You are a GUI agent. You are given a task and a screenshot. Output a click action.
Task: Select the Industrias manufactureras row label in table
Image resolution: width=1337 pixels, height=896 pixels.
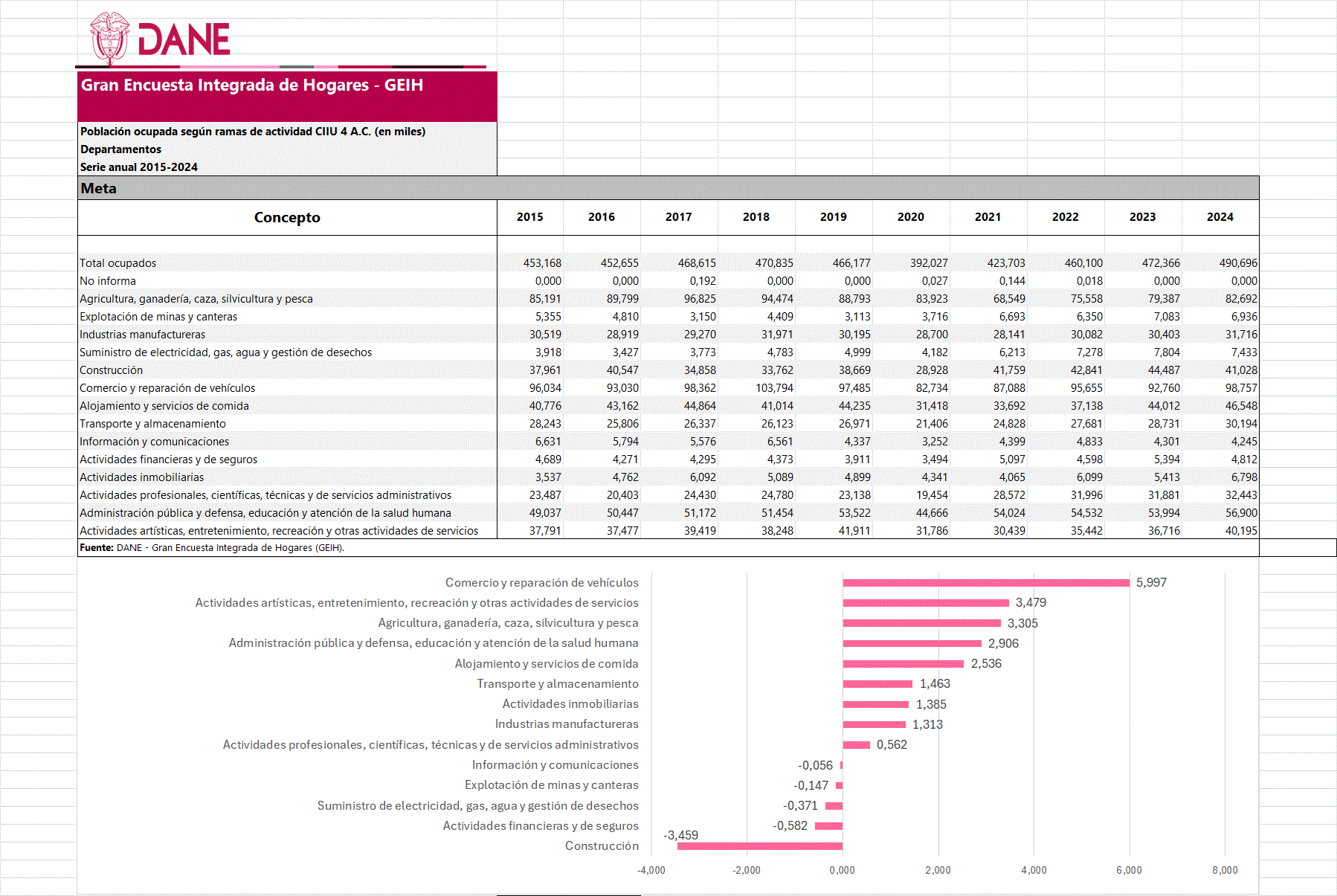click(x=143, y=335)
